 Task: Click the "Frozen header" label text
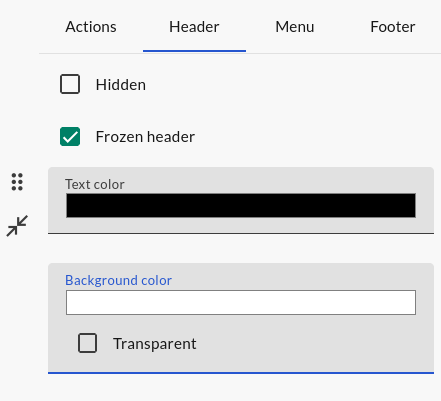coord(145,137)
